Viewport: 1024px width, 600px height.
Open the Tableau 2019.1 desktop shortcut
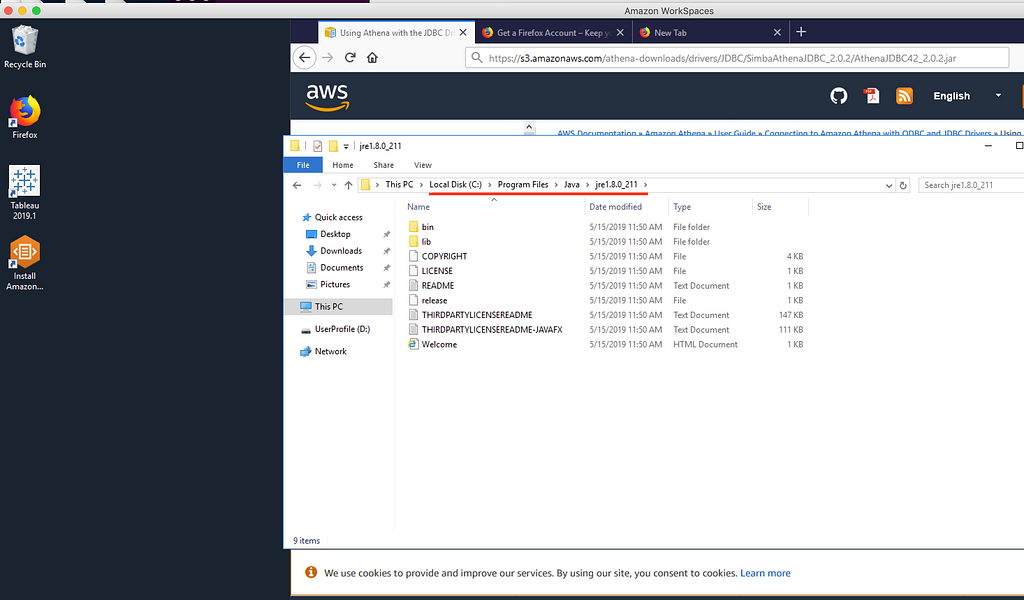[25, 192]
